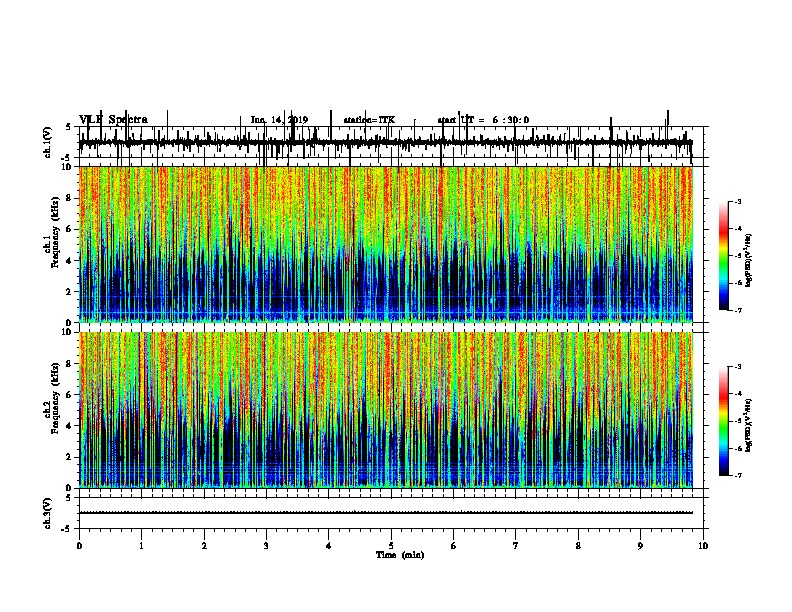Click the ch.2 "Frequency (kHz)" axis label
This screenshot has width=792, height=612.
coord(55,398)
